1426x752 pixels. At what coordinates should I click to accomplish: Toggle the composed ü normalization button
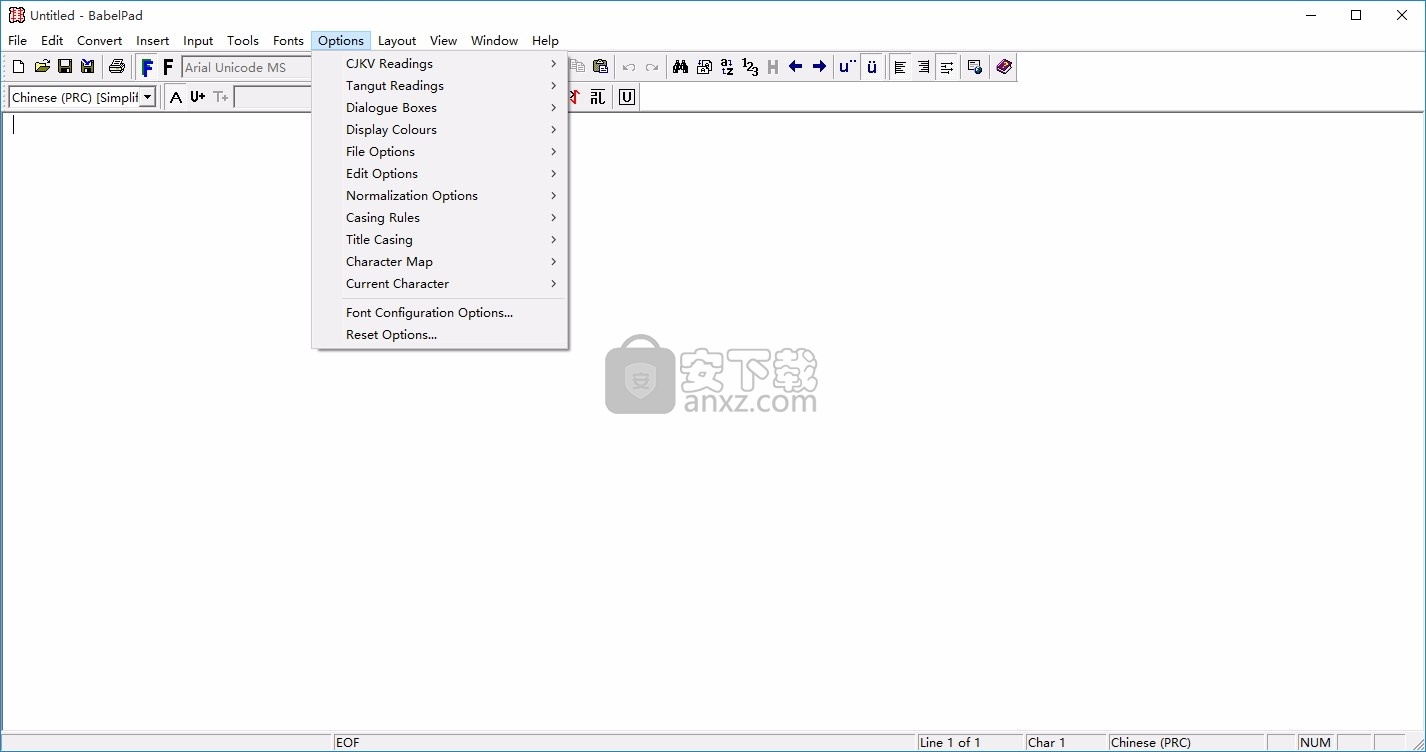871,67
